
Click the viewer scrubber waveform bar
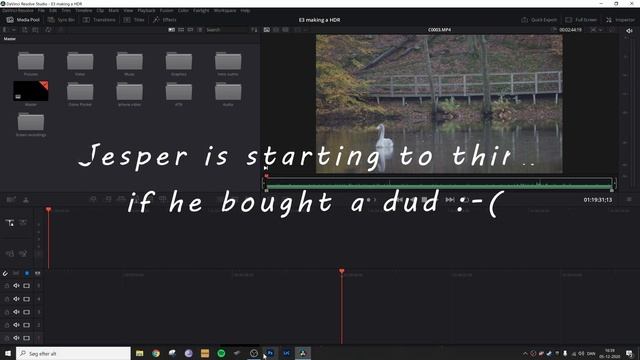439,184
